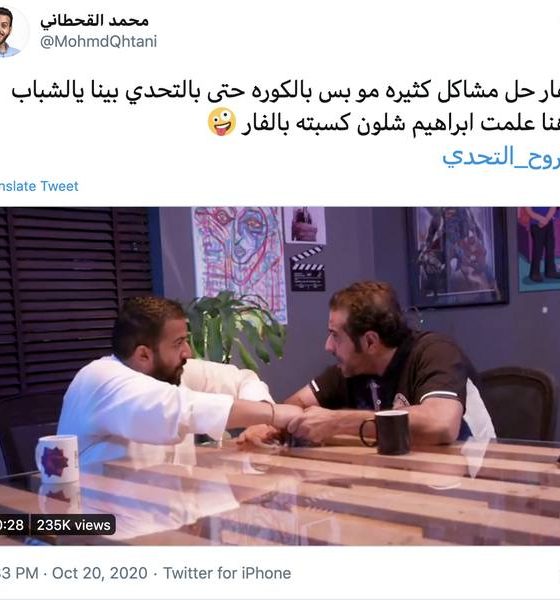The width and height of the screenshot is (560, 600).
Task: Click the tweet's first line of Arabic text
Action: [286, 91]
